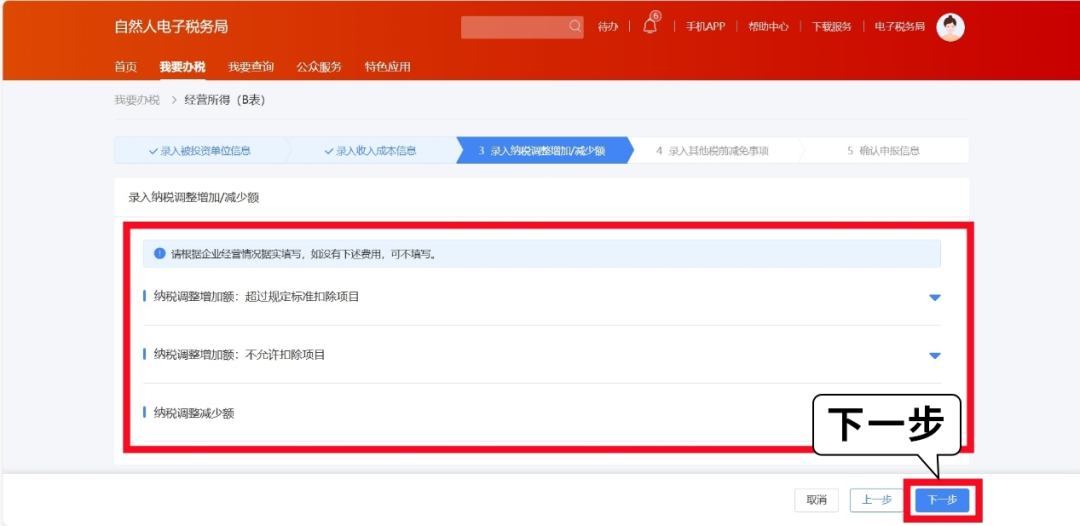Click the 下一步 button

pos(942,500)
